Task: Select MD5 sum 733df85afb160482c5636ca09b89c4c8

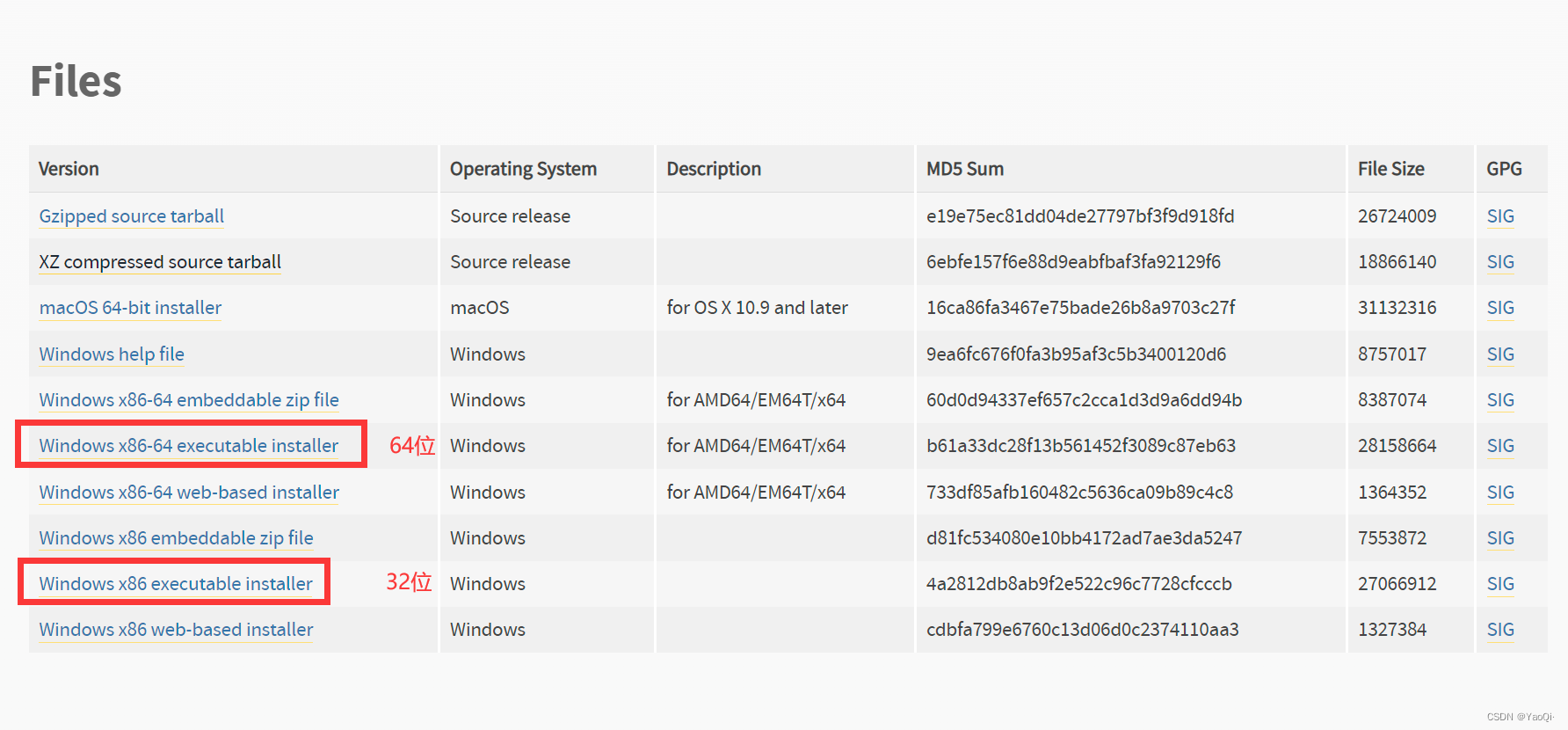Action: pyautogui.click(x=1079, y=493)
